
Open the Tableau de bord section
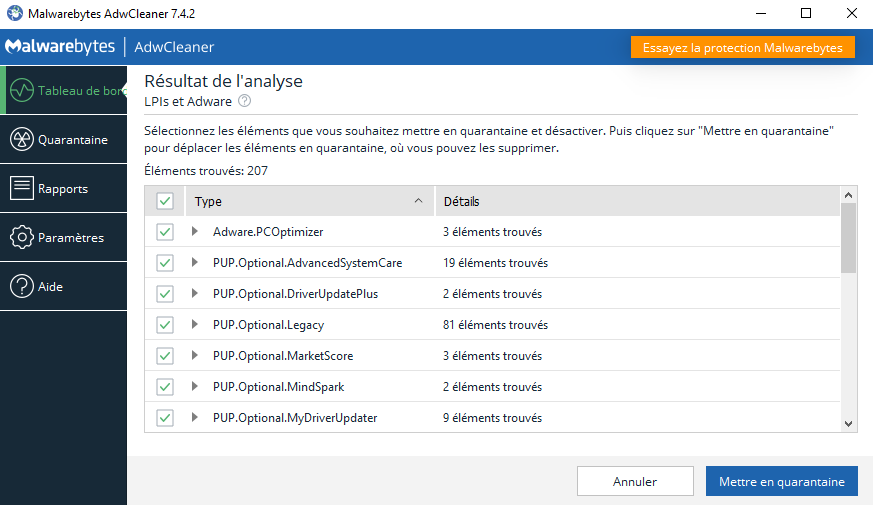click(x=63, y=90)
